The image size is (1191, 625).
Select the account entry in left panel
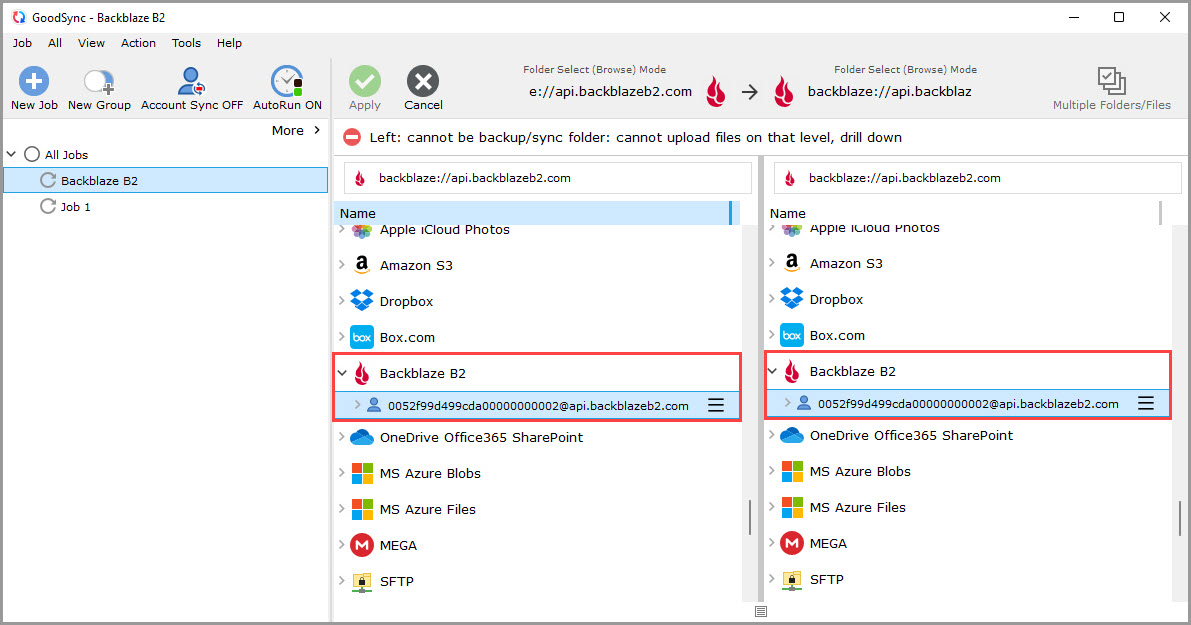pos(537,405)
